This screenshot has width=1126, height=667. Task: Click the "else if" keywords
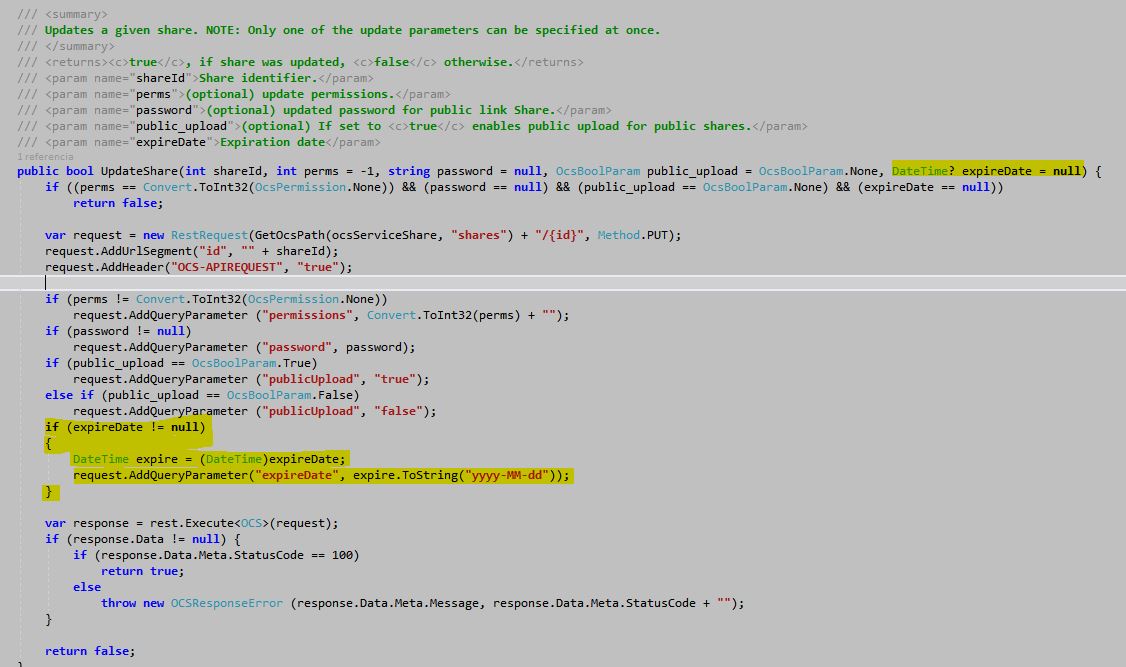coord(69,395)
